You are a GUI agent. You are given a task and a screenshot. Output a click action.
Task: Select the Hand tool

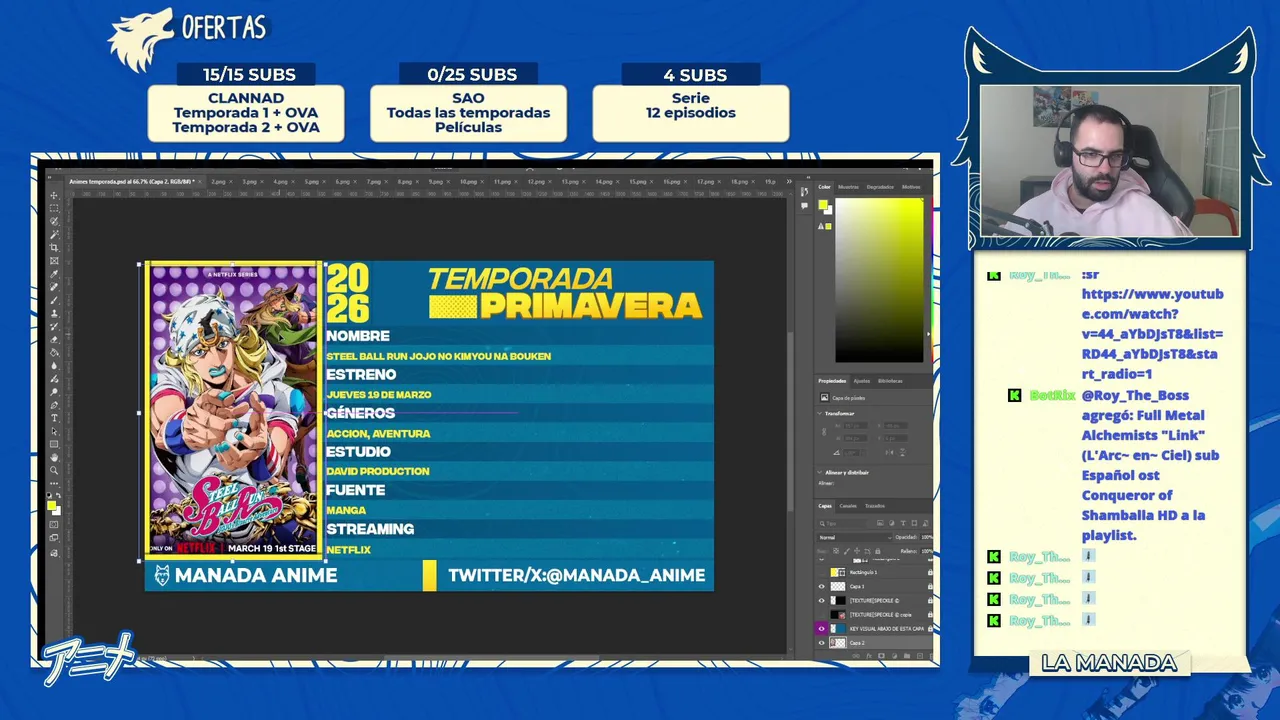(53, 457)
